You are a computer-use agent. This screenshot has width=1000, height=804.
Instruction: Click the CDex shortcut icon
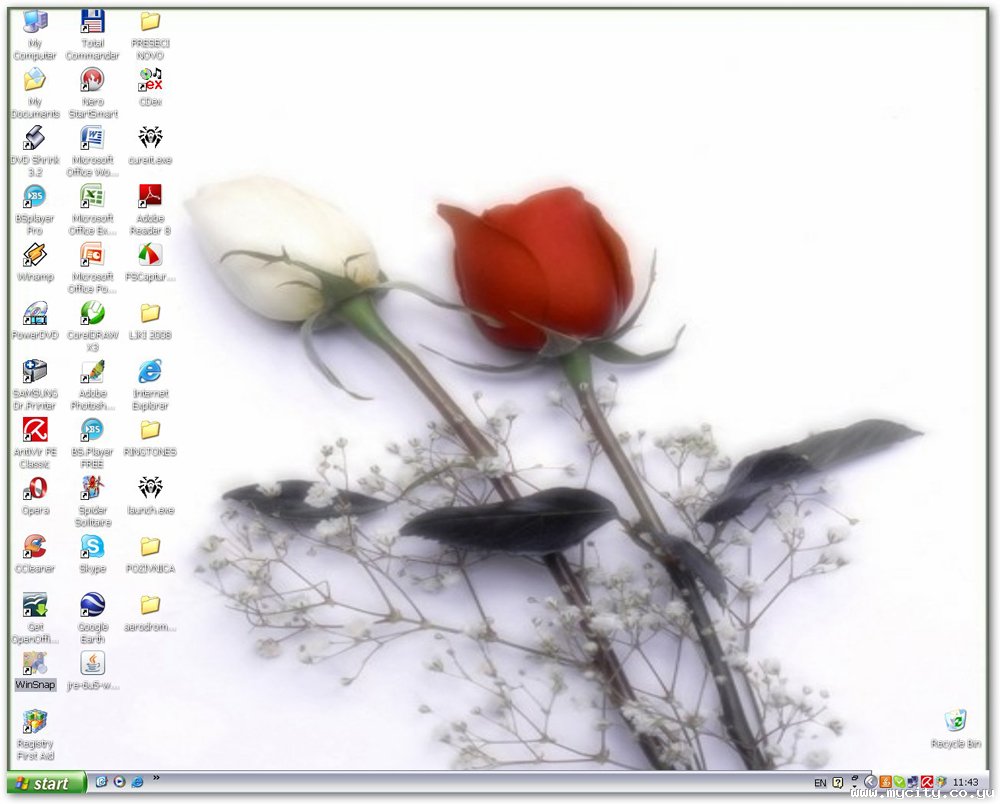pos(151,88)
